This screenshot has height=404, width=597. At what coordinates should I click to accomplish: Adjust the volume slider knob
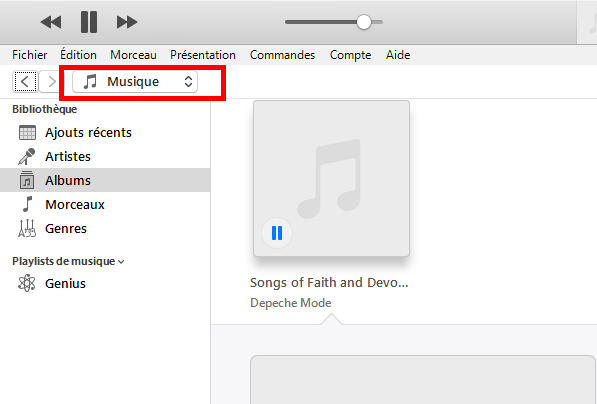coord(364,22)
